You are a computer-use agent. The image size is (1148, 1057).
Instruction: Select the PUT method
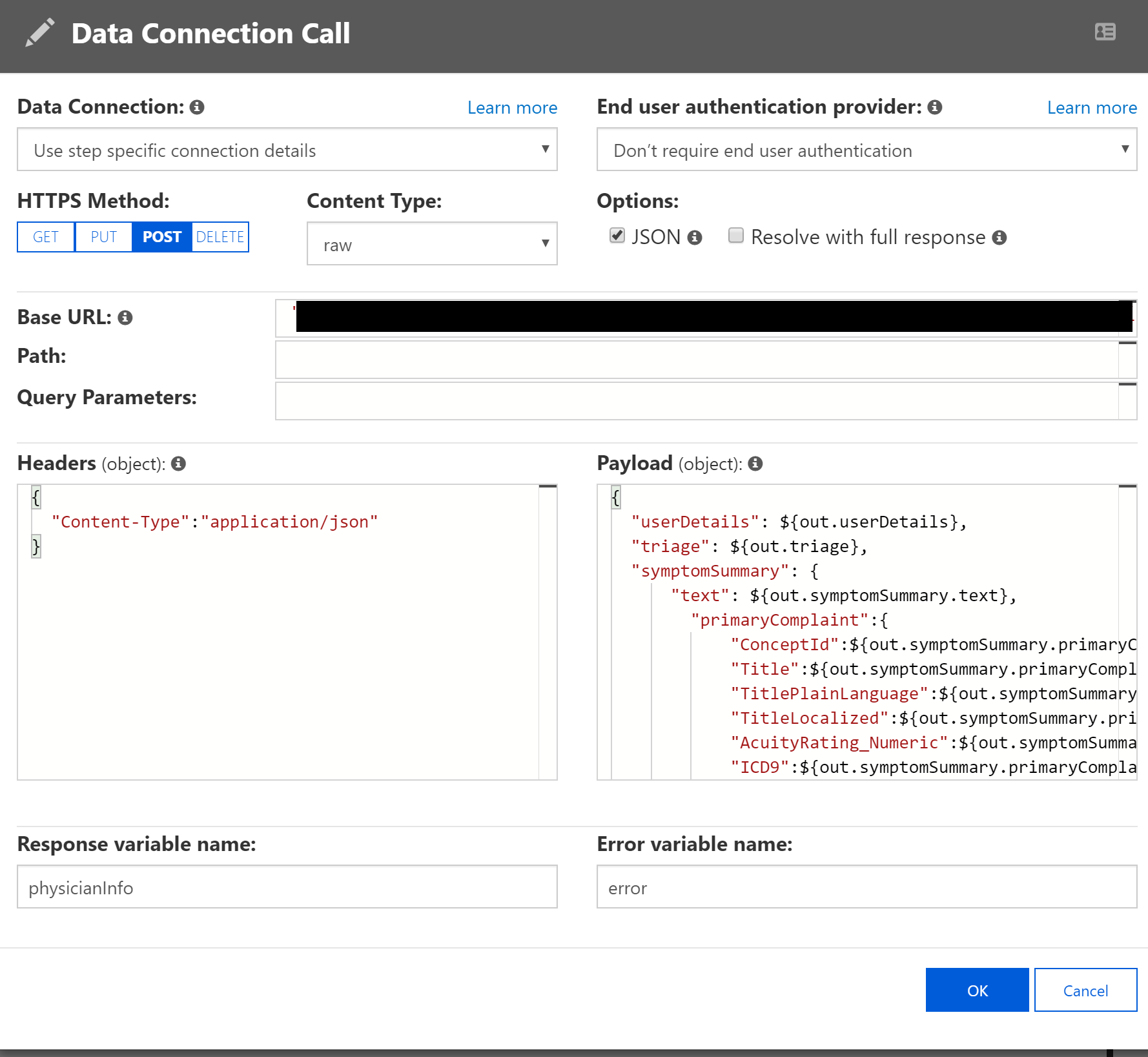[x=103, y=237]
